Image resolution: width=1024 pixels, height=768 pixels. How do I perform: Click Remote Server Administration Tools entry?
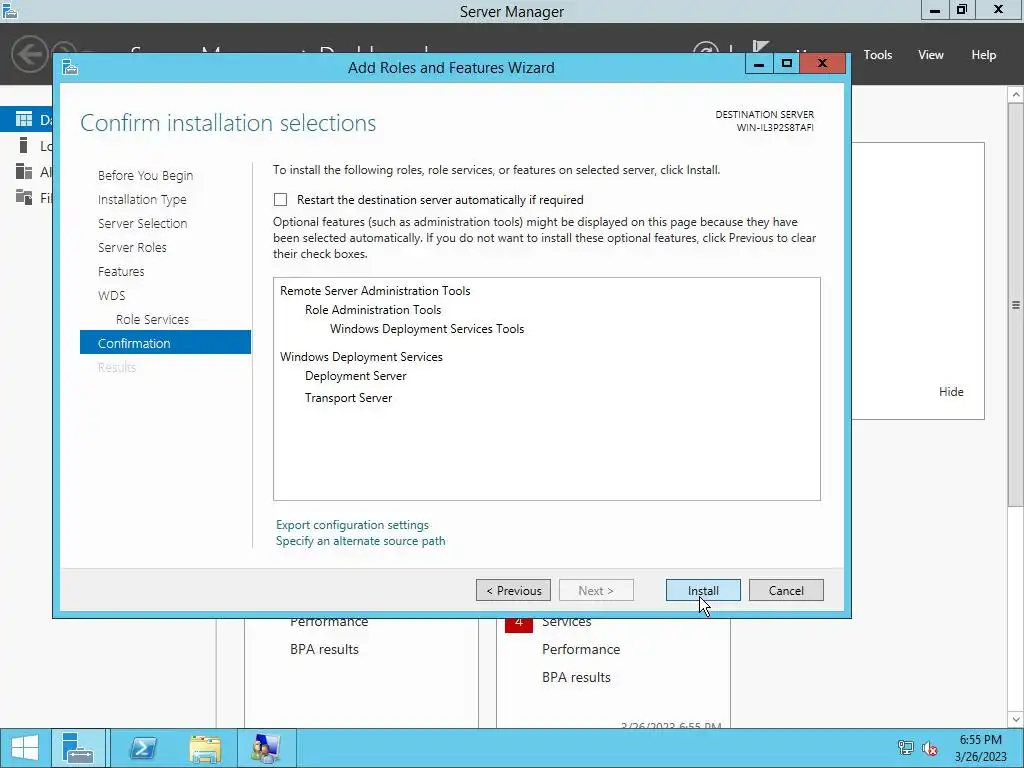click(375, 291)
